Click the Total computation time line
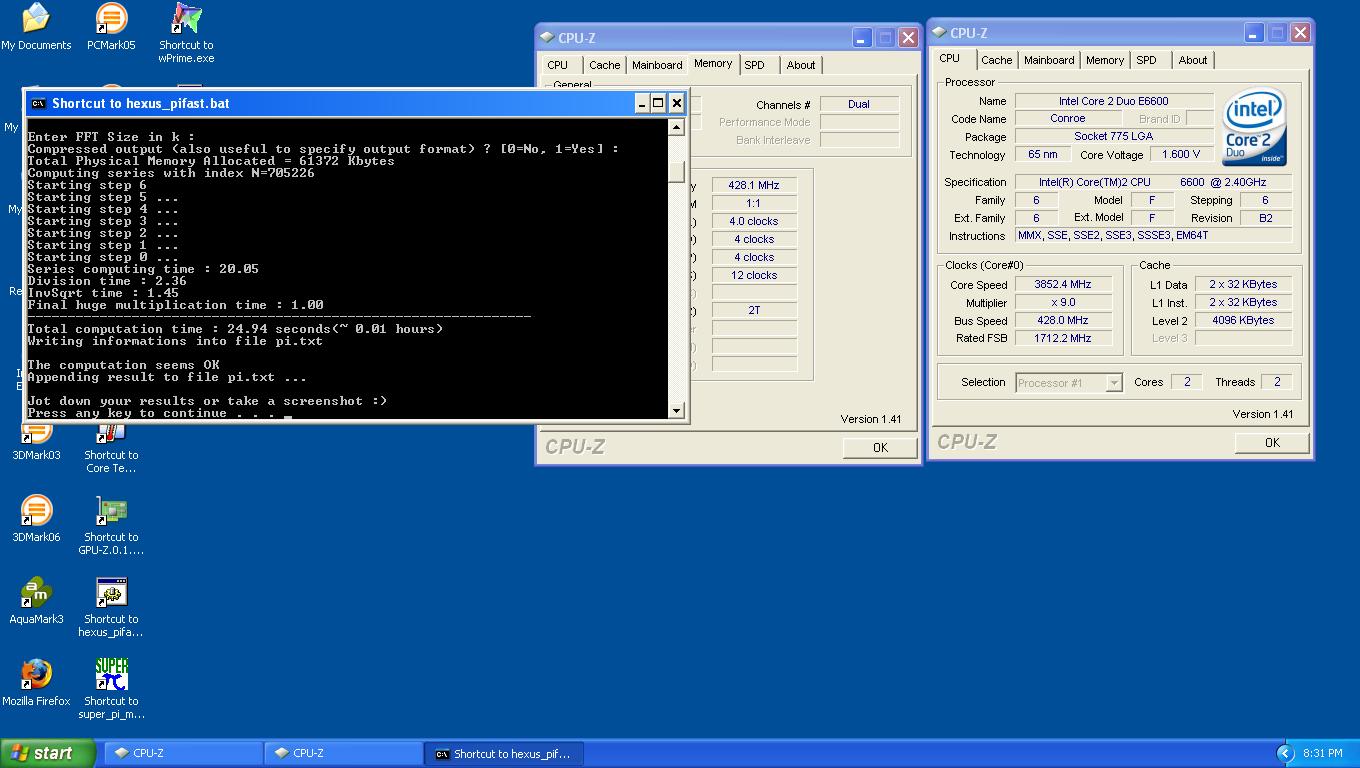The image size is (1360, 768). [x=235, y=329]
